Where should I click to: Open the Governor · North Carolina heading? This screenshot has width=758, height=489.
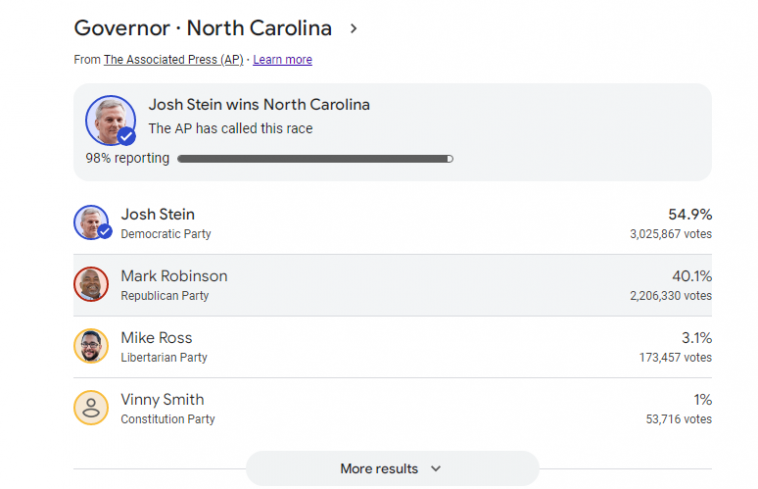click(203, 28)
